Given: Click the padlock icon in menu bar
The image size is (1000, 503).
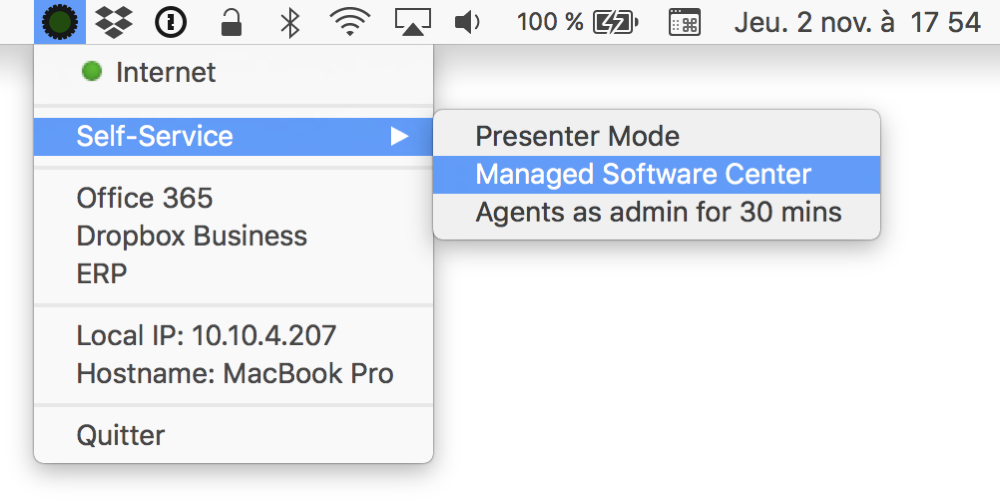Looking at the screenshot, I should (232, 21).
